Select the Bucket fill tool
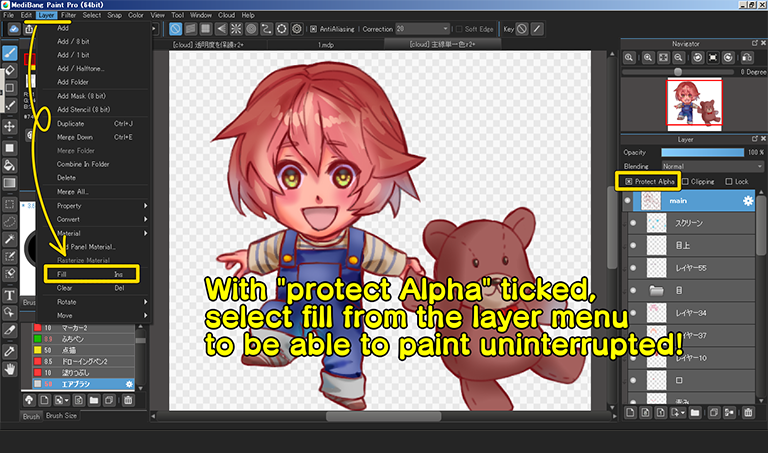Screen dimensions: 768x453 pos(10,166)
